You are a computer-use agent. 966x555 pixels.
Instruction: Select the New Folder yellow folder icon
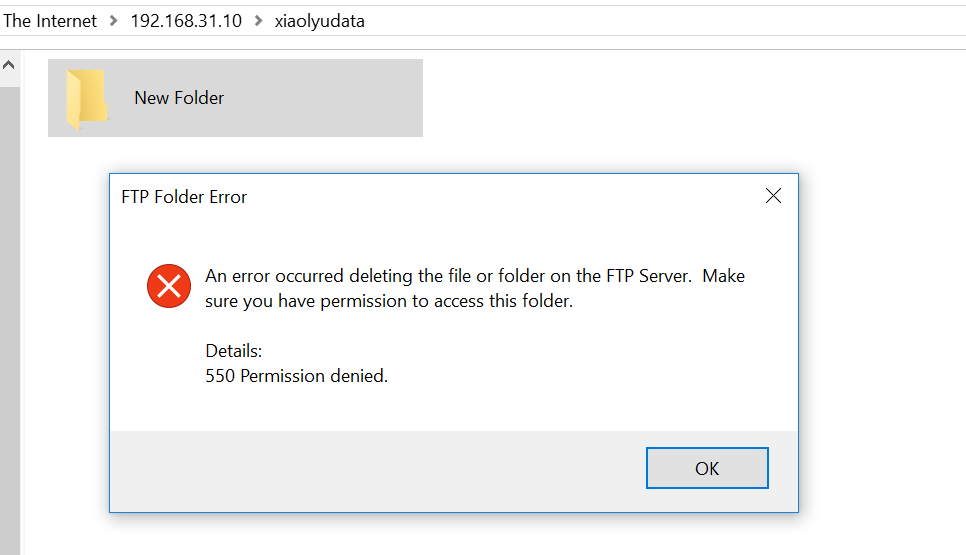click(87, 99)
